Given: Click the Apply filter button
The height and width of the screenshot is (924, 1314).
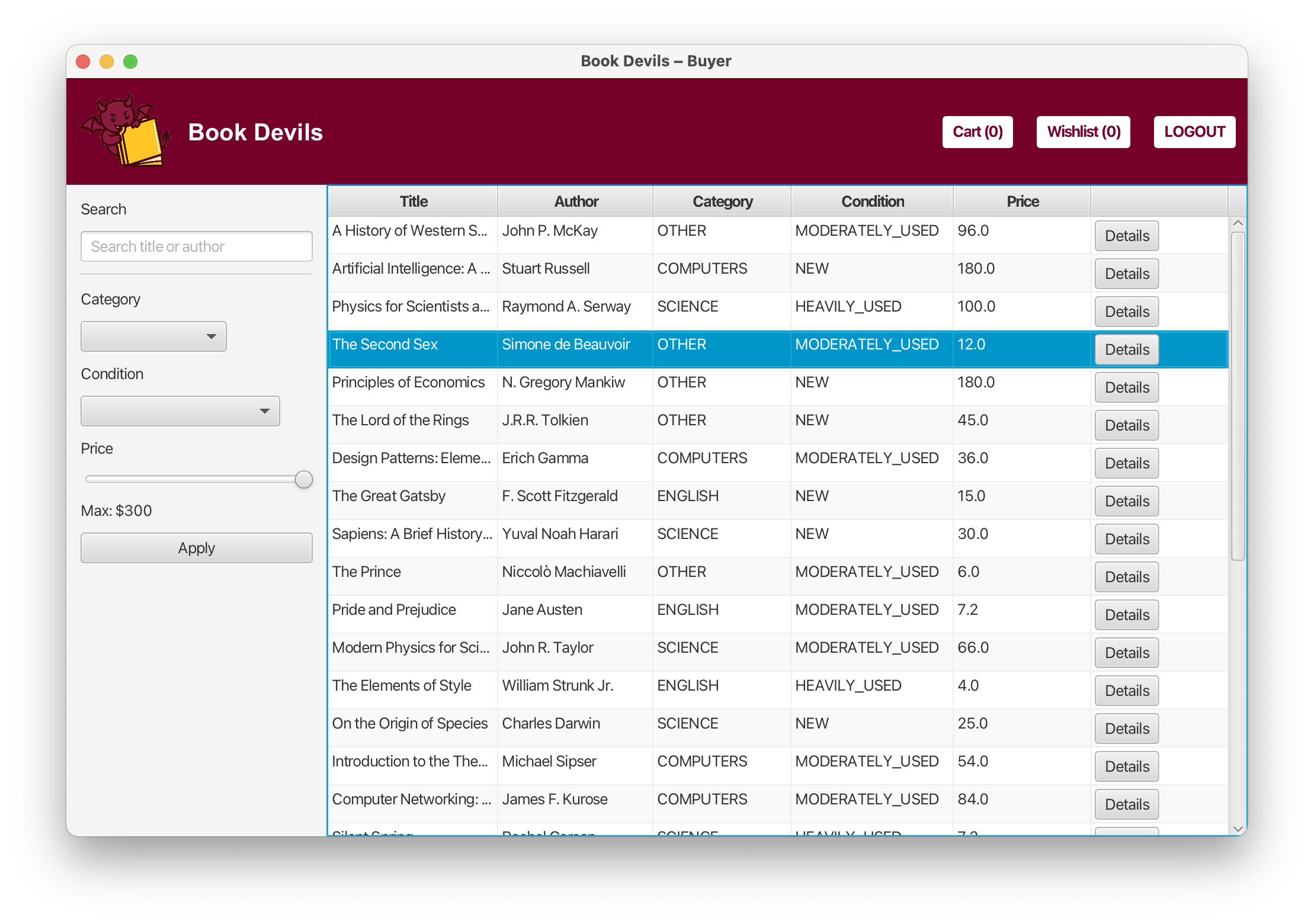Looking at the screenshot, I should (196, 547).
